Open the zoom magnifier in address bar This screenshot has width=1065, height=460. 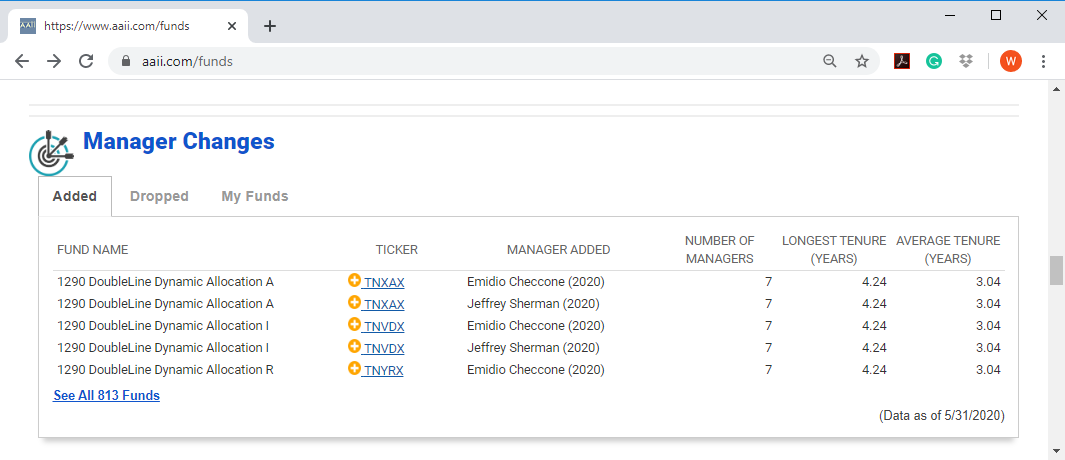pyautogui.click(x=829, y=61)
